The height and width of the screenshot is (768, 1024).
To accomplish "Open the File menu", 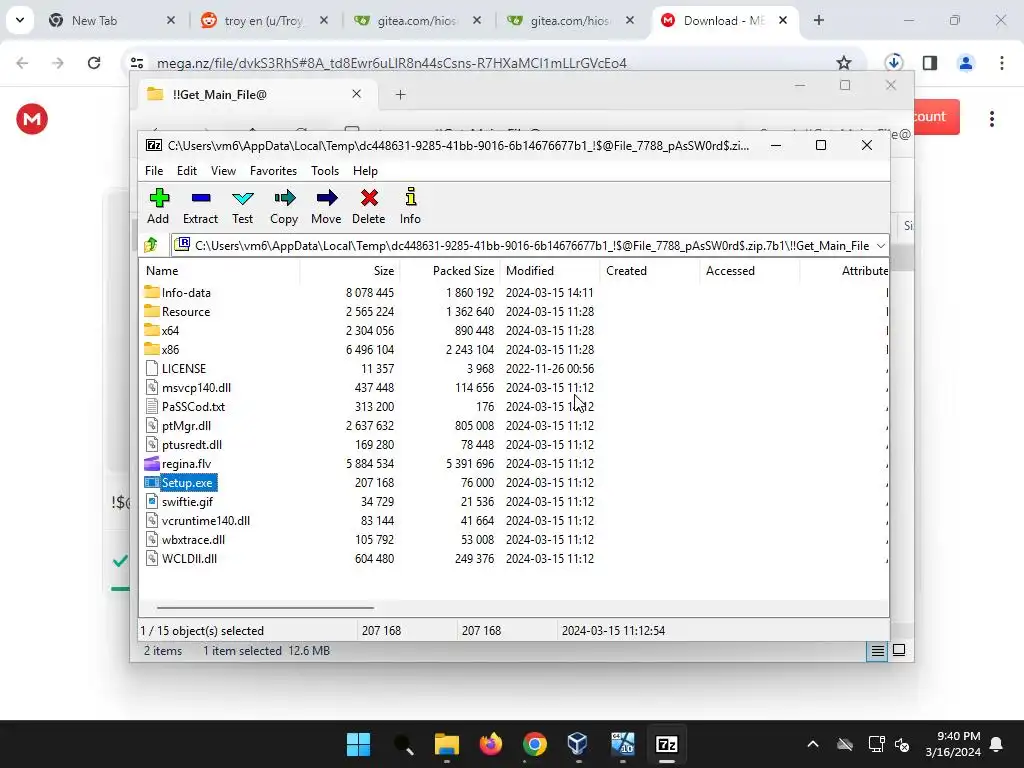I will pyautogui.click(x=154, y=170).
